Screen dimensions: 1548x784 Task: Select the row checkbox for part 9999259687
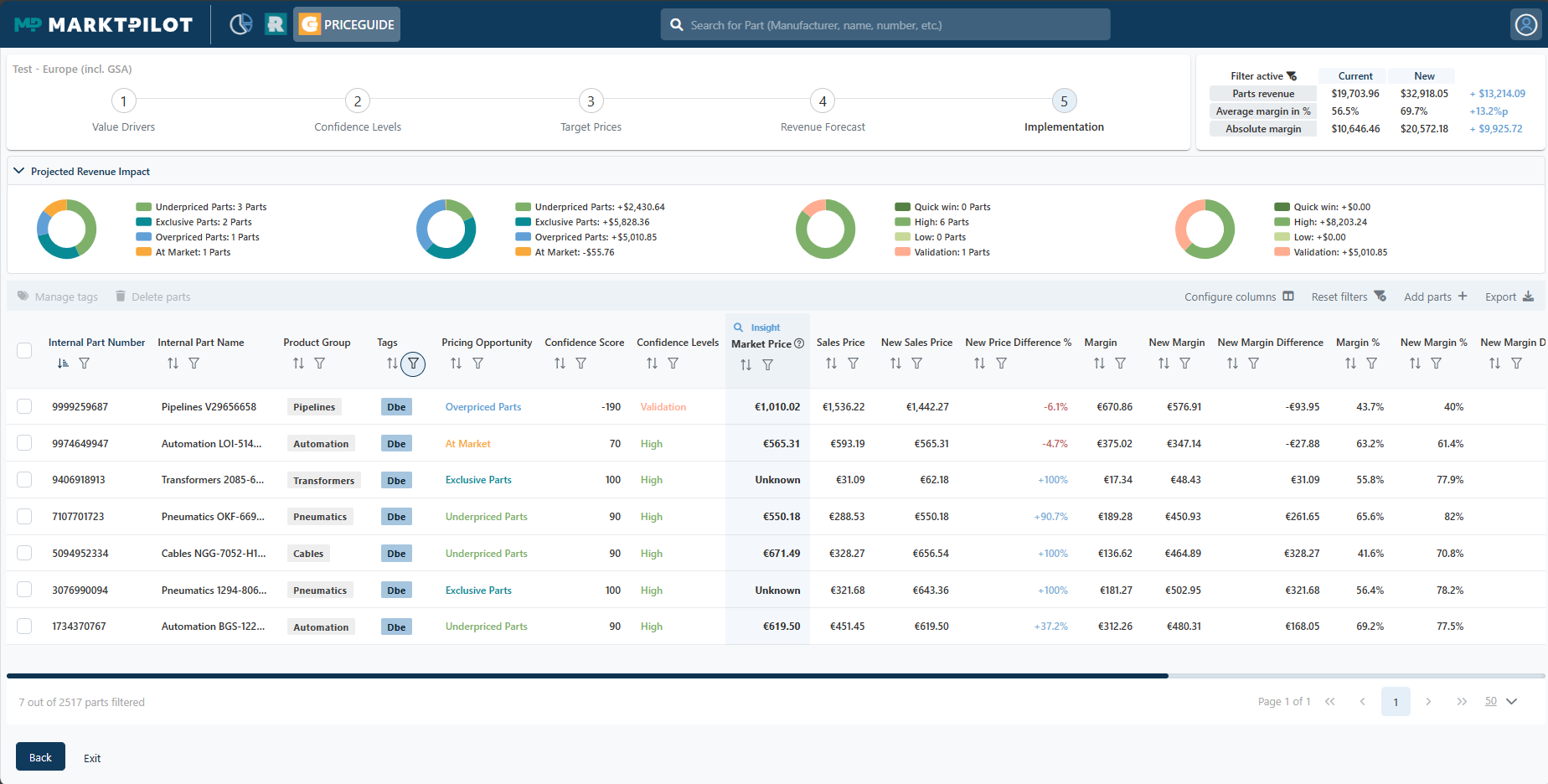coord(24,407)
